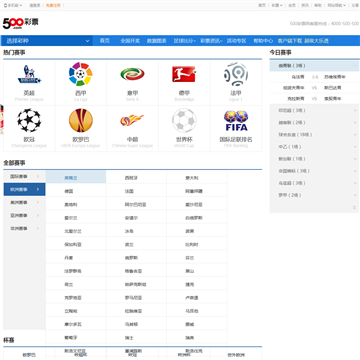Open 帮助中心 in the blue navigation bar
Image resolution: width=360 pixels, height=360 pixels.
pyautogui.click(x=263, y=41)
